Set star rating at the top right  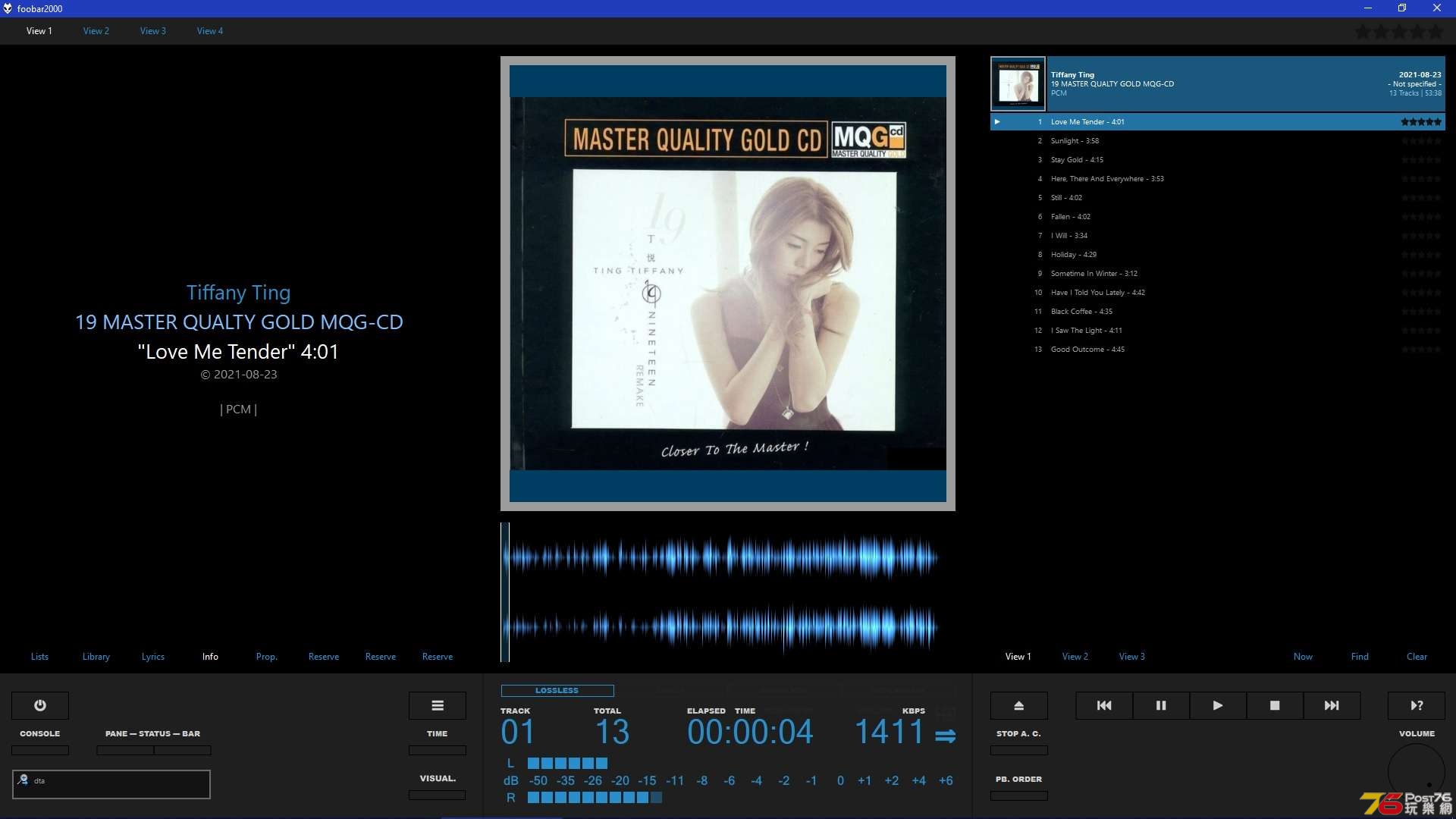coord(1399,32)
